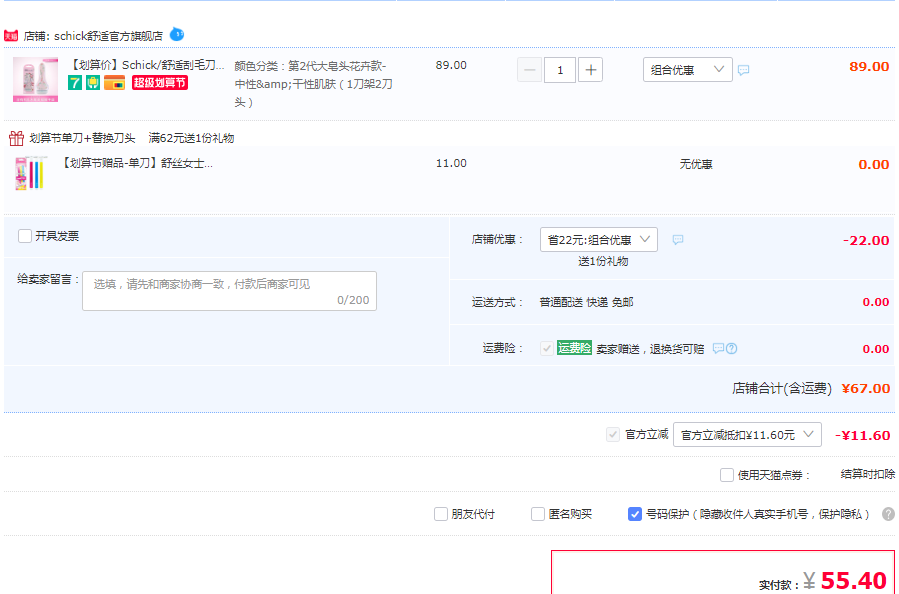
Task: Click the 划算节单刀+替换刀头 promotion title
Action: tap(83, 138)
